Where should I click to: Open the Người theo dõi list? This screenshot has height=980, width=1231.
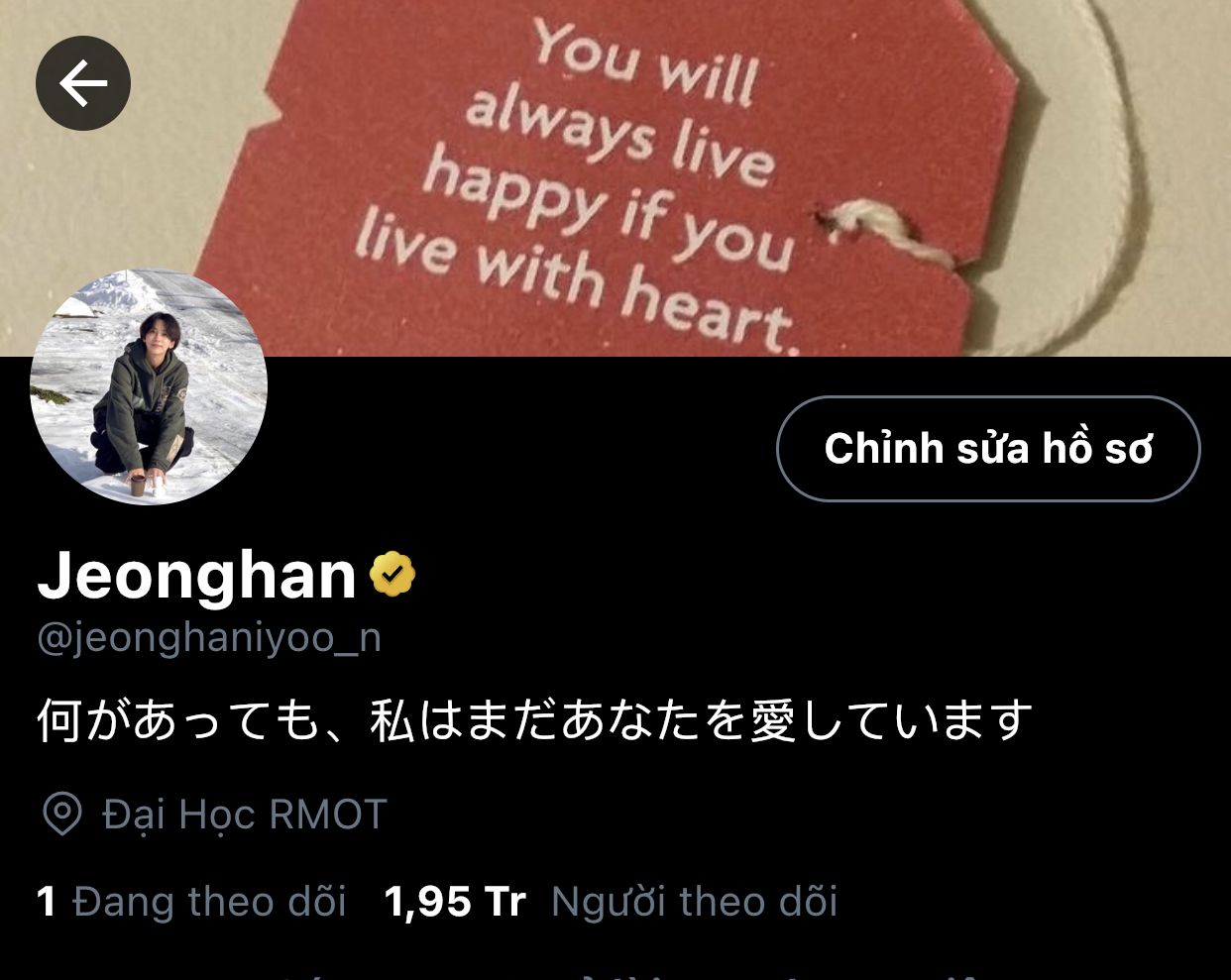point(694,902)
